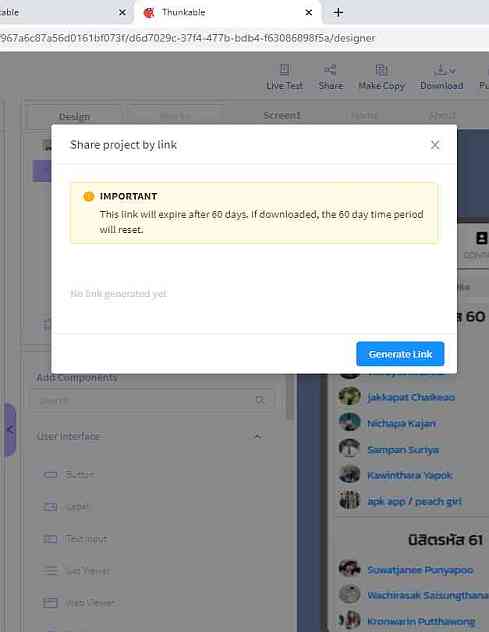The image size is (489, 632).
Task: Click Nichapa Kajan avatar thumbnail
Action: tap(349, 422)
